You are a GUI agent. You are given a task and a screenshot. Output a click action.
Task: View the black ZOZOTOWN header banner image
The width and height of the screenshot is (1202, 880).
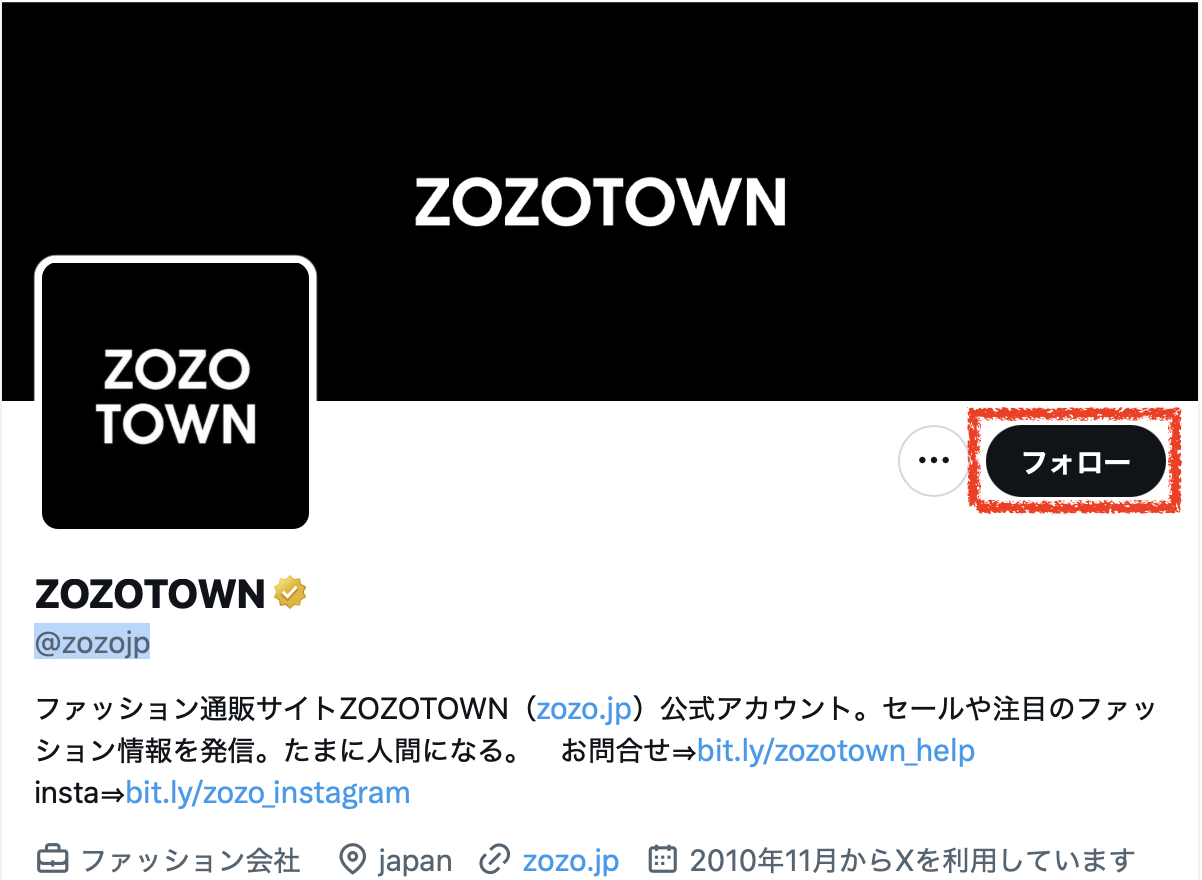tap(600, 201)
